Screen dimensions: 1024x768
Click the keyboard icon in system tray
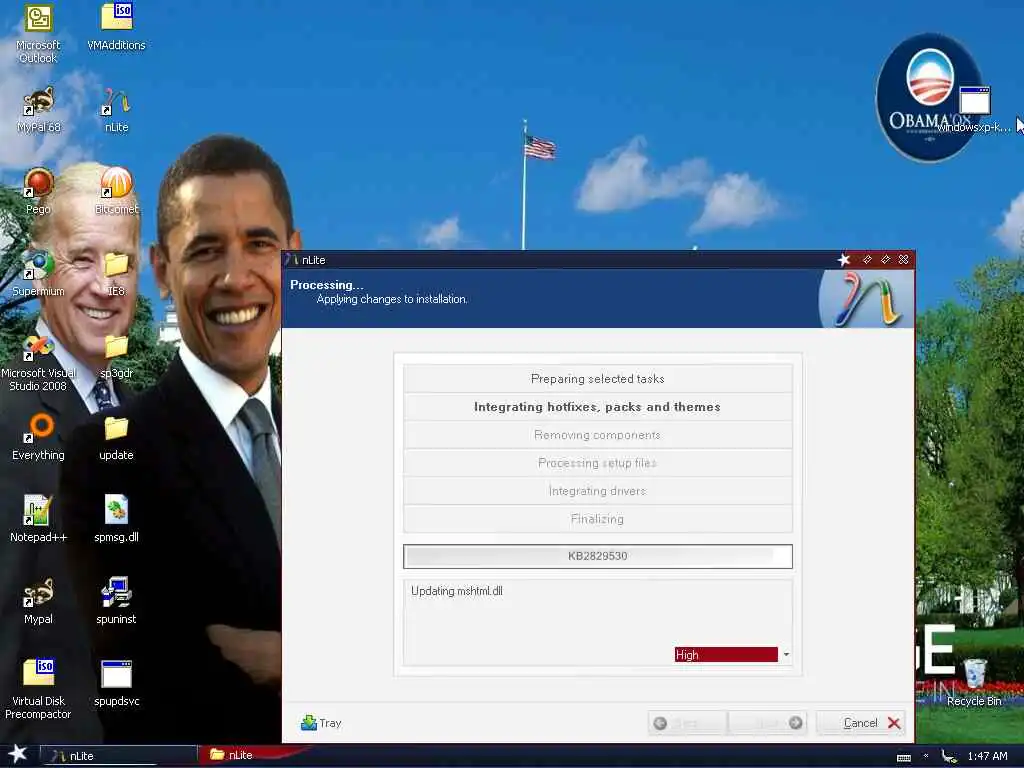[x=904, y=757]
